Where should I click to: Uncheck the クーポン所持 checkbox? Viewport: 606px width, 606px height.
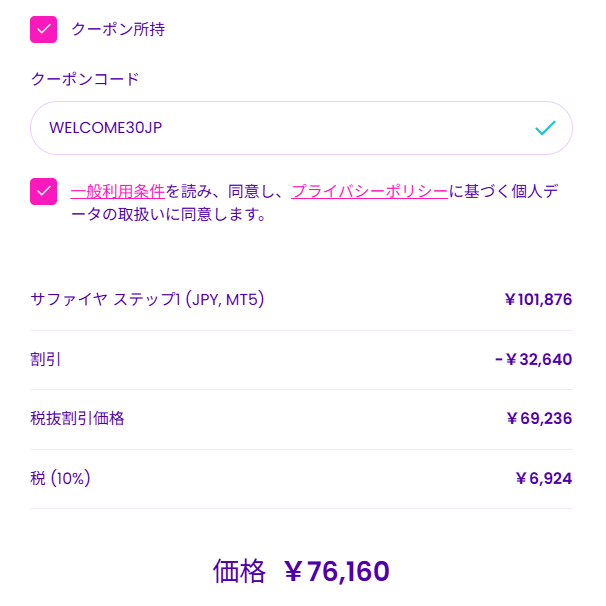tap(44, 29)
